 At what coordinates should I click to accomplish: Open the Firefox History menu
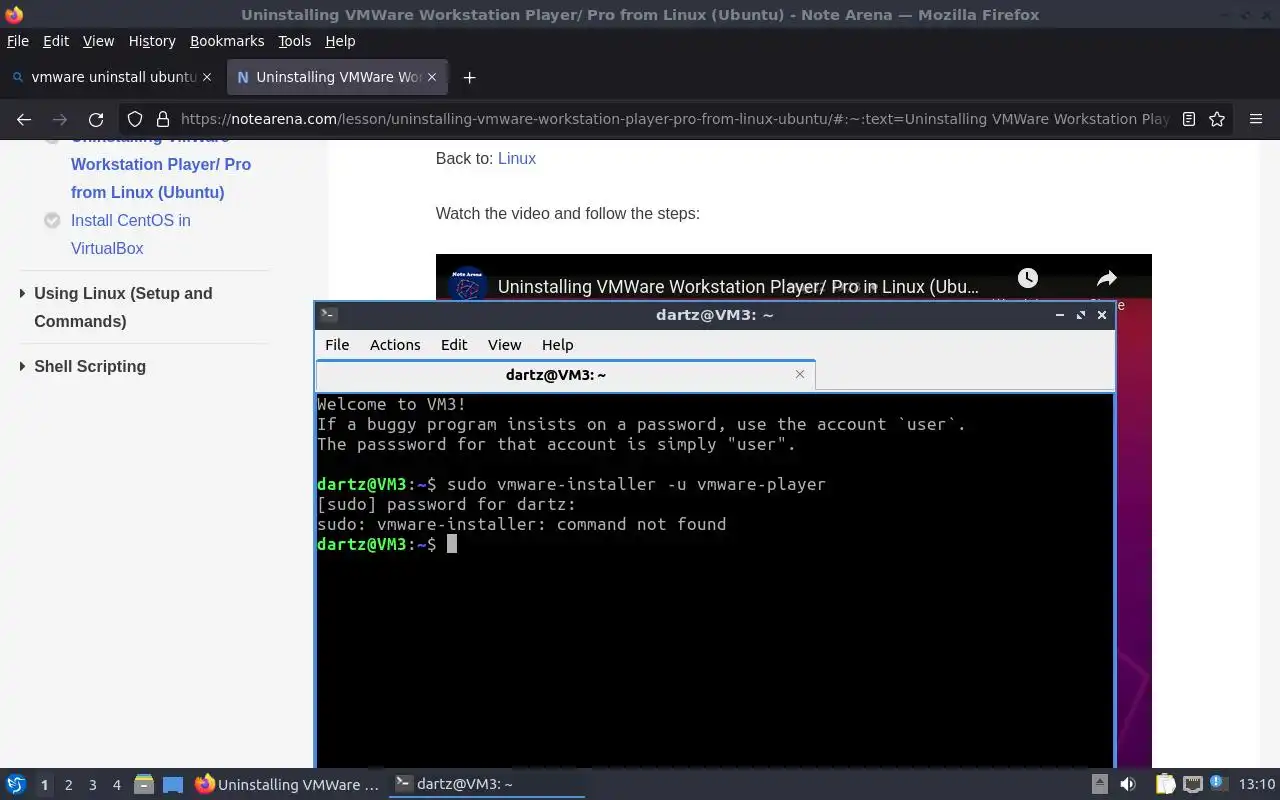(152, 41)
